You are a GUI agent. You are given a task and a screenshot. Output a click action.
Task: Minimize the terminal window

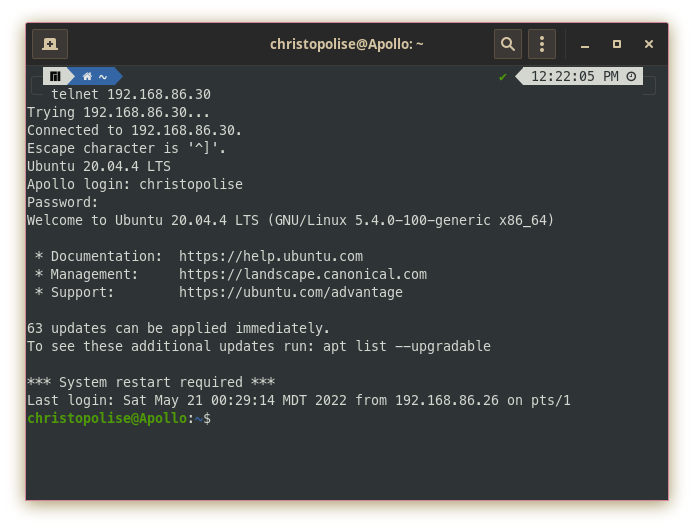(585, 44)
